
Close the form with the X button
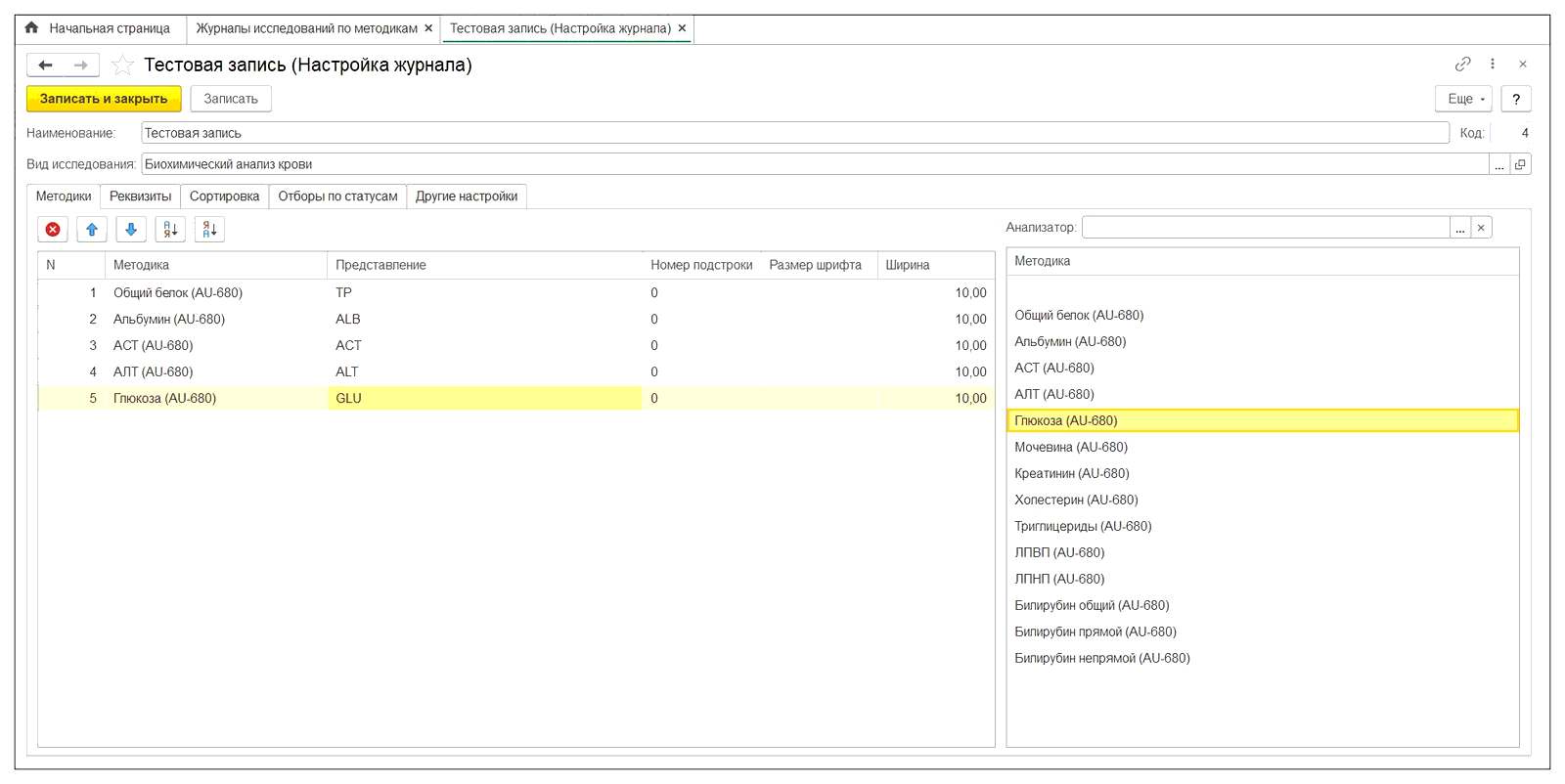[x=1523, y=64]
